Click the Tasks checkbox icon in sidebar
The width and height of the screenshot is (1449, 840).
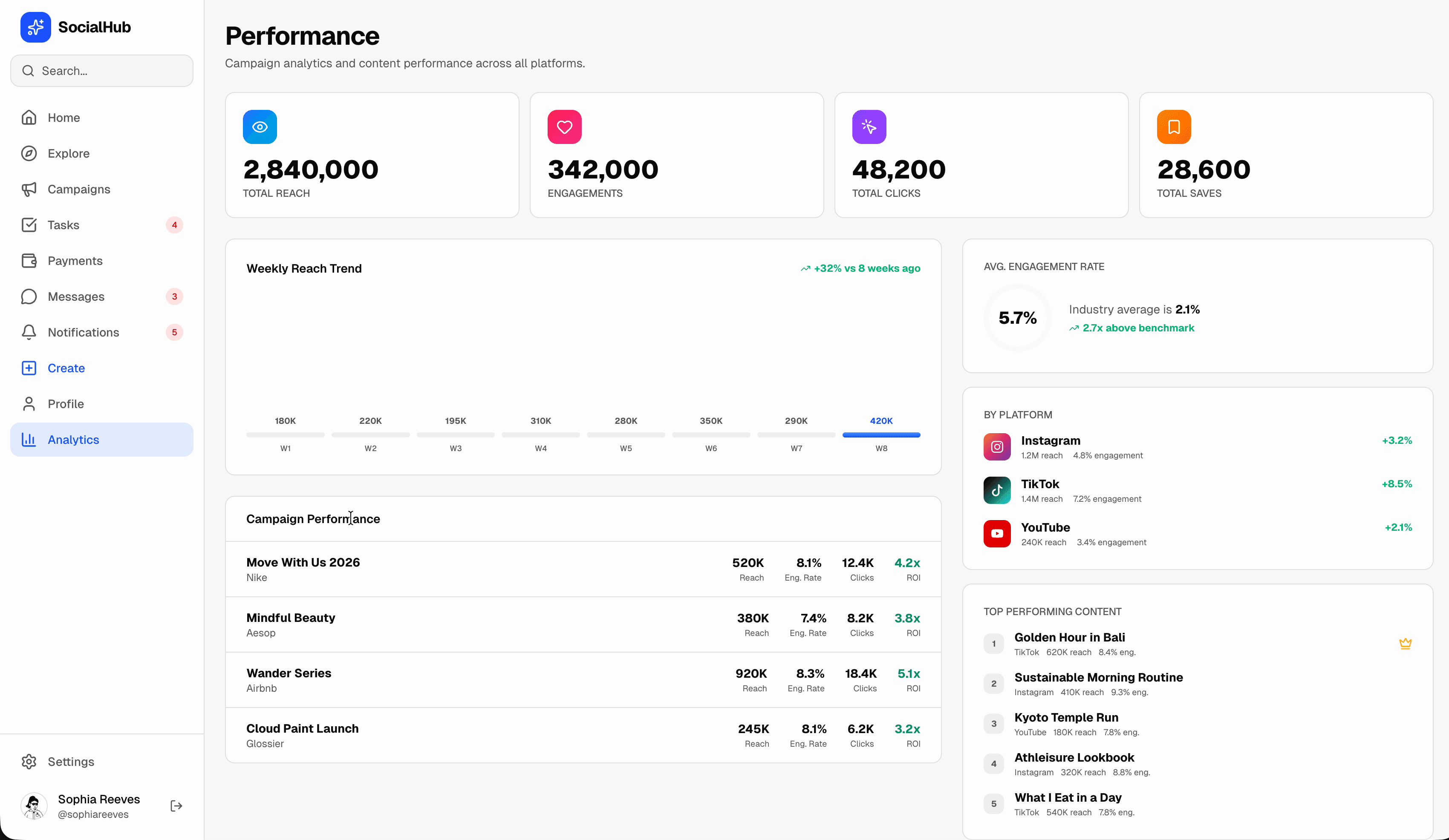(x=29, y=224)
